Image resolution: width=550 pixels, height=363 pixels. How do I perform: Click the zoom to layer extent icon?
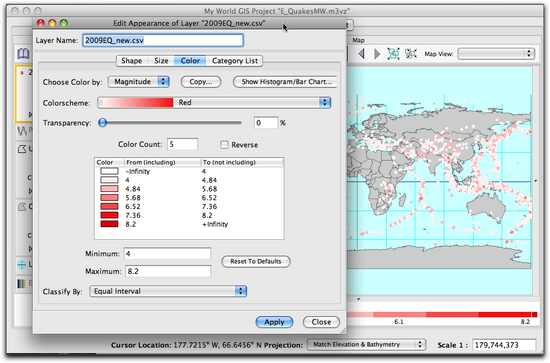(x=411, y=54)
